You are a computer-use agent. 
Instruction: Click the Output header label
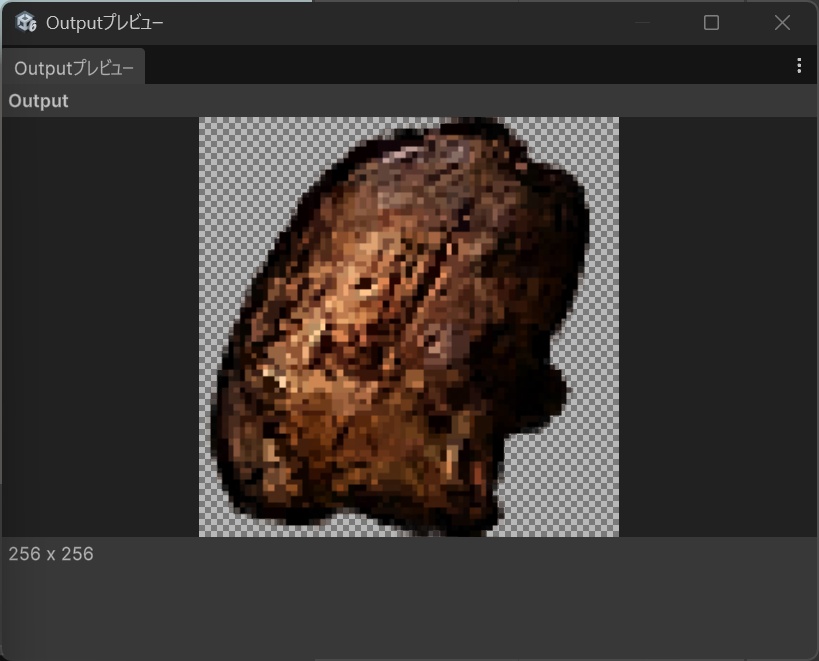coord(38,101)
